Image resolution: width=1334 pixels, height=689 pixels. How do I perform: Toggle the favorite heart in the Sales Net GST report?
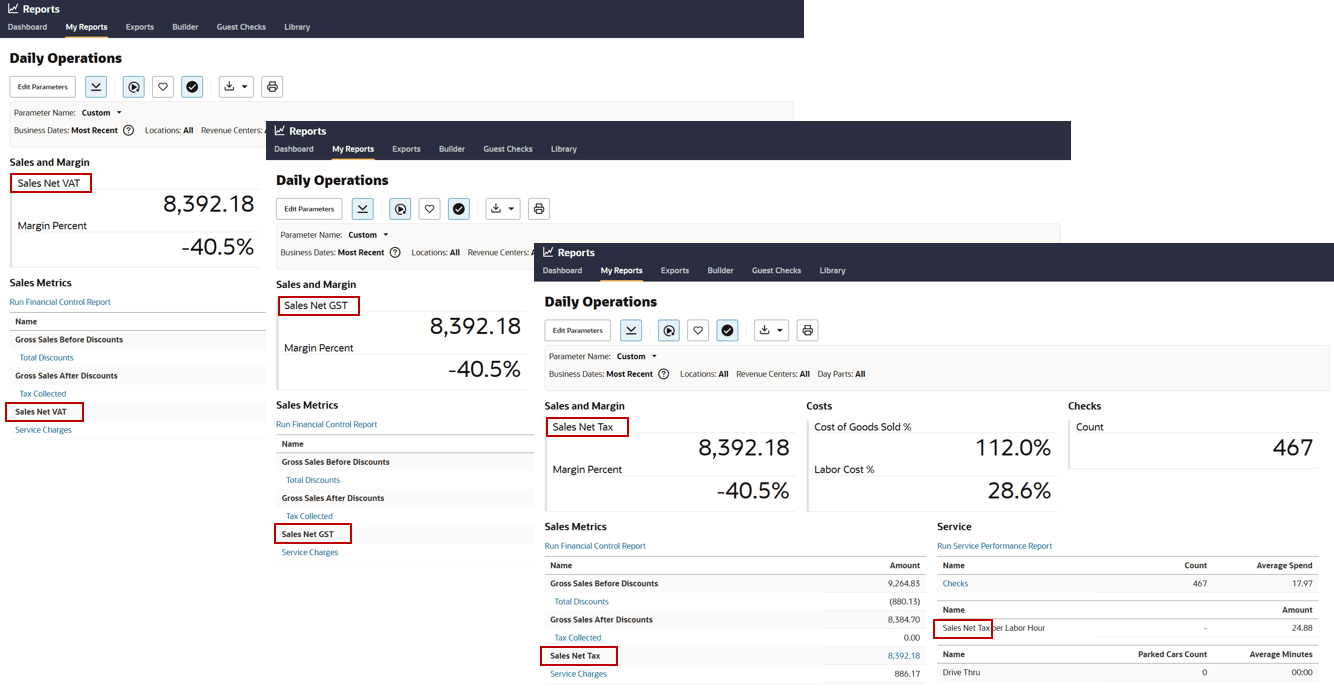coord(430,209)
